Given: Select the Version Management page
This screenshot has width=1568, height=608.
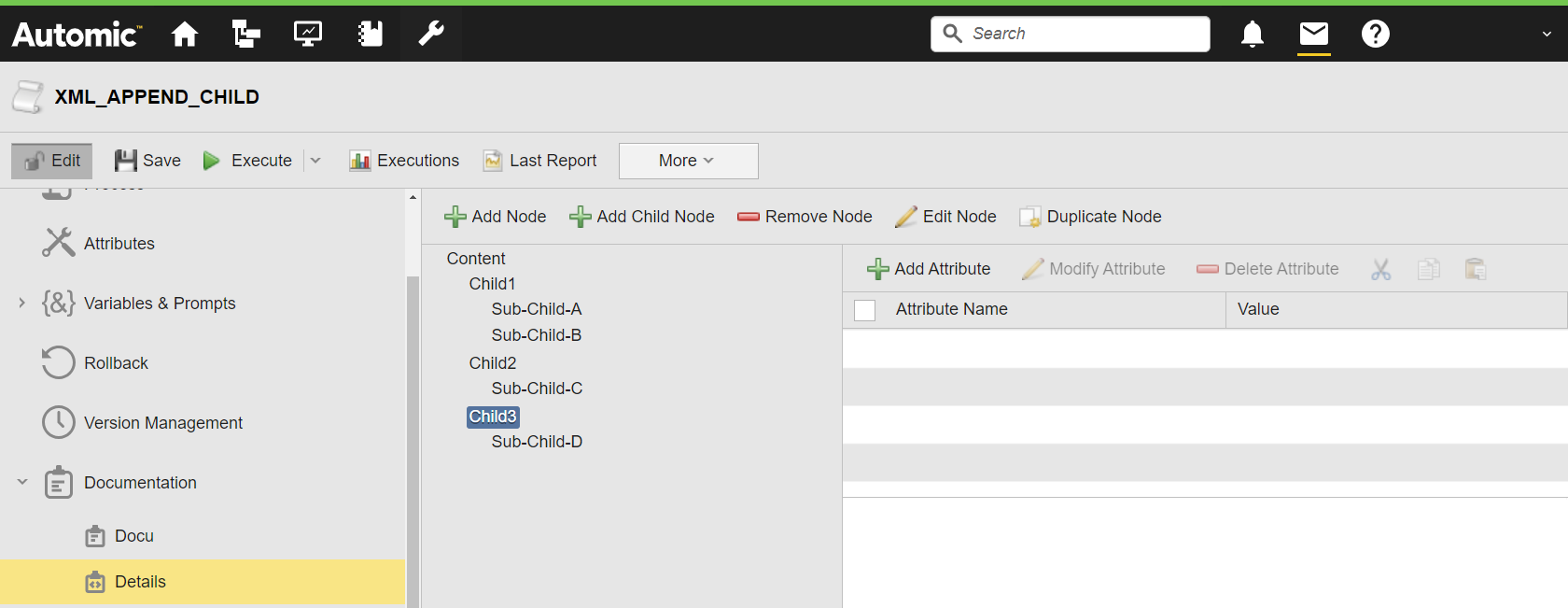Looking at the screenshot, I should tap(162, 423).
